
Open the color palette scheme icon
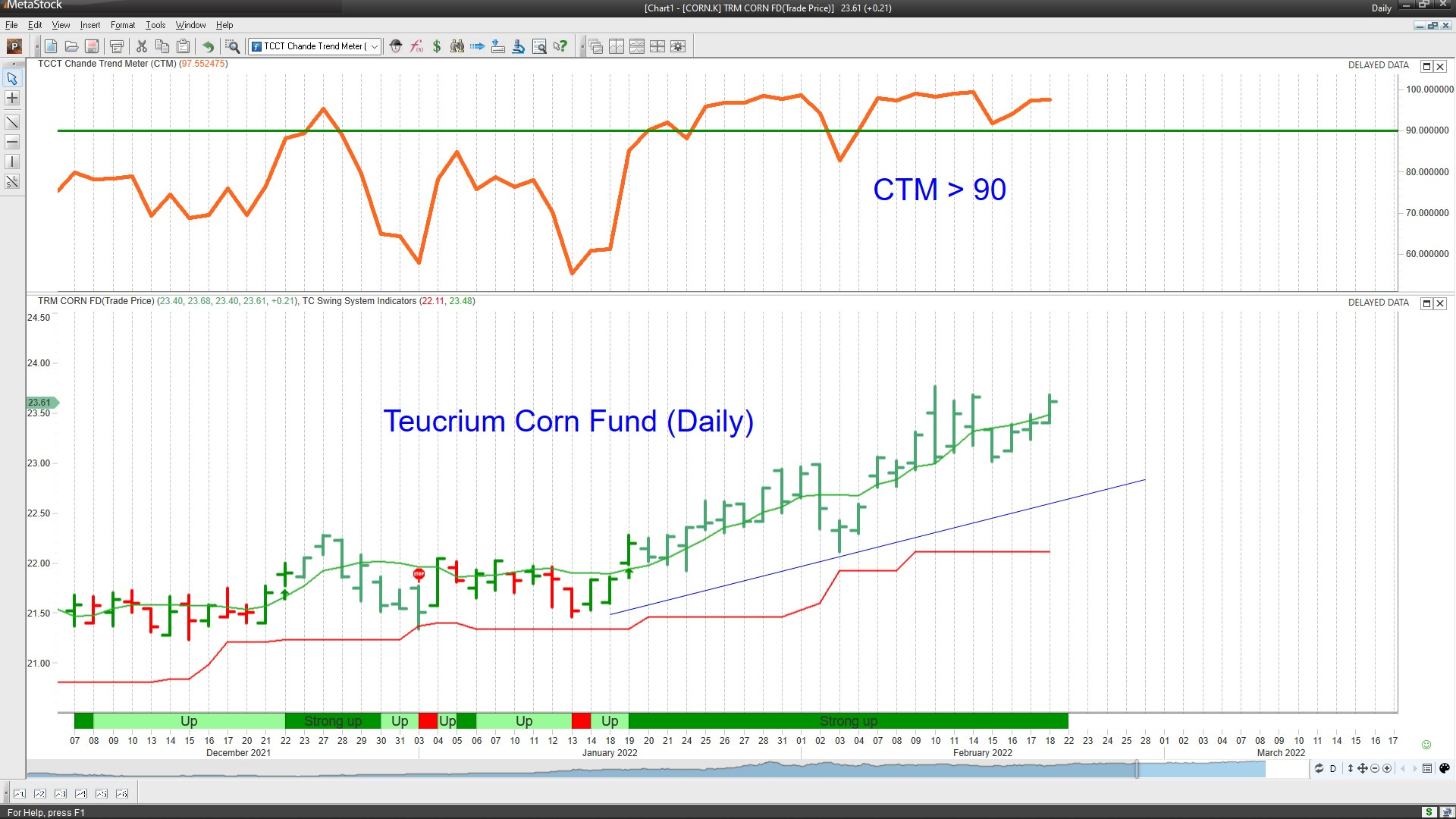(1445, 768)
